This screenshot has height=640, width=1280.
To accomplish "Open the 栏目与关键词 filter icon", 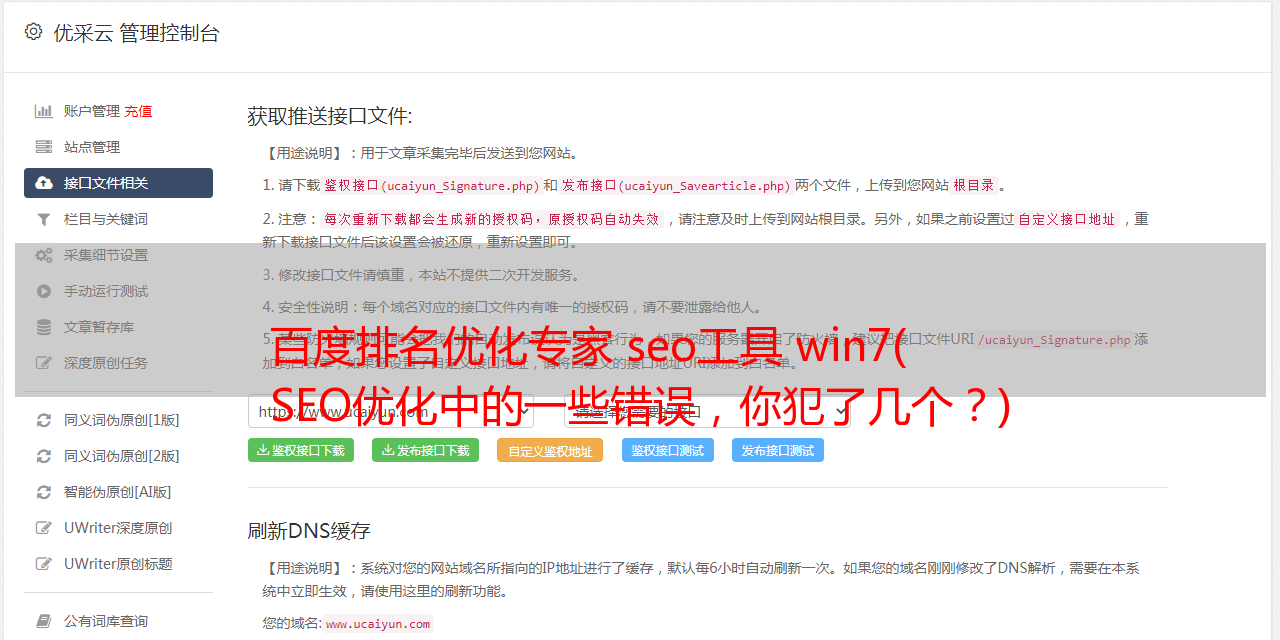I will 44,219.
